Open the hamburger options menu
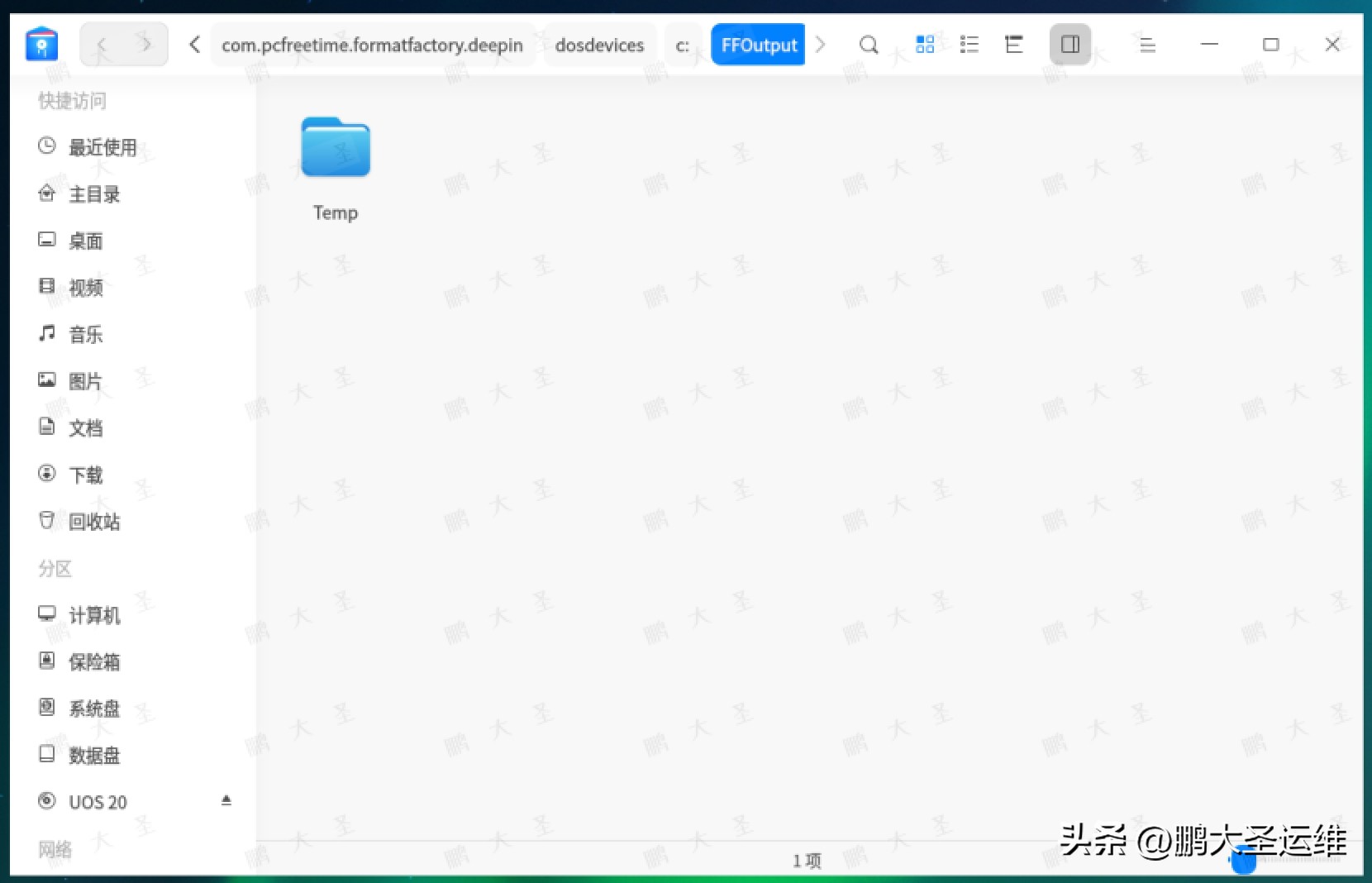Image resolution: width=1372 pixels, height=883 pixels. pyautogui.click(x=1147, y=45)
